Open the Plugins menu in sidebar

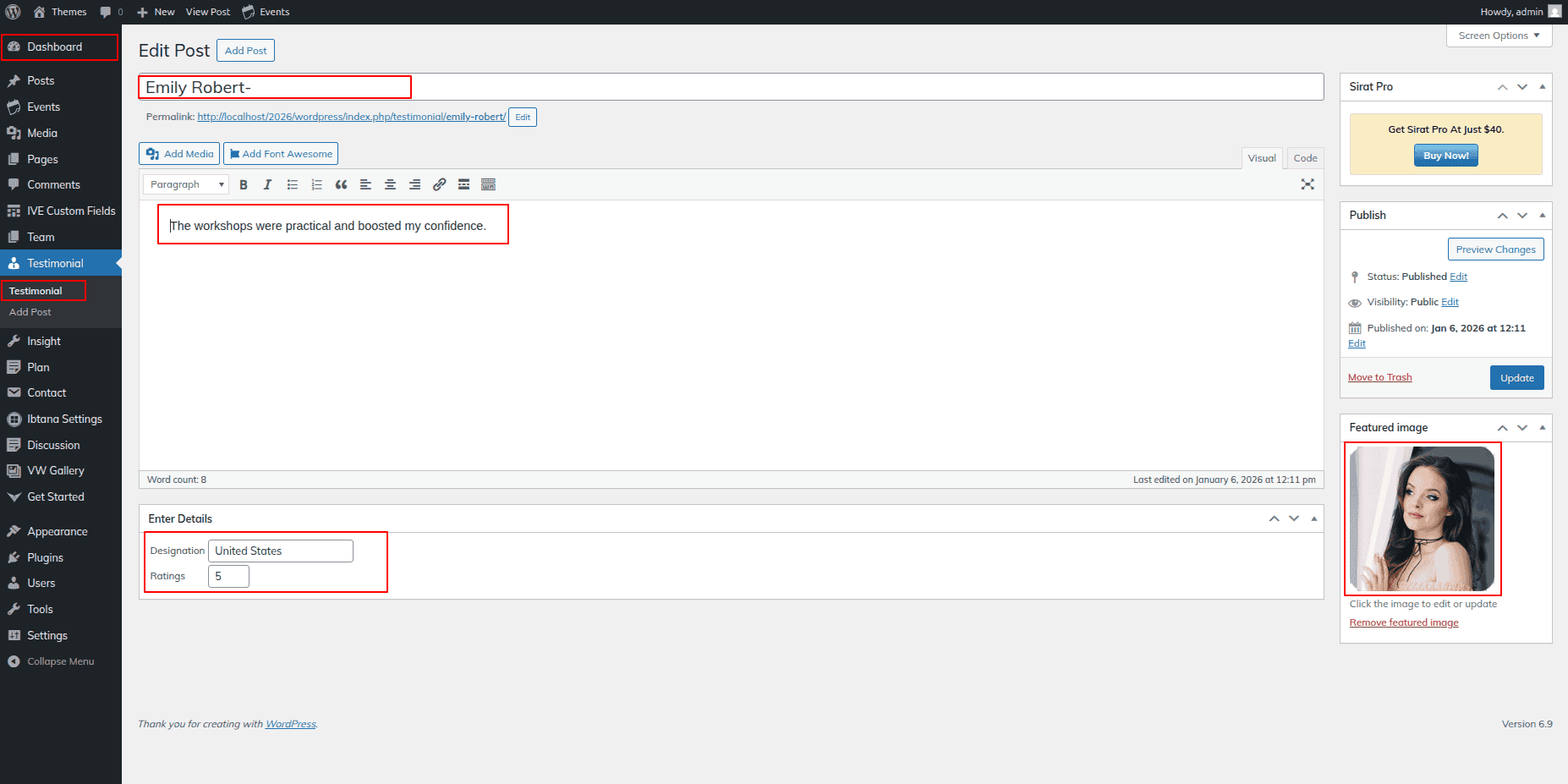(45, 557)
